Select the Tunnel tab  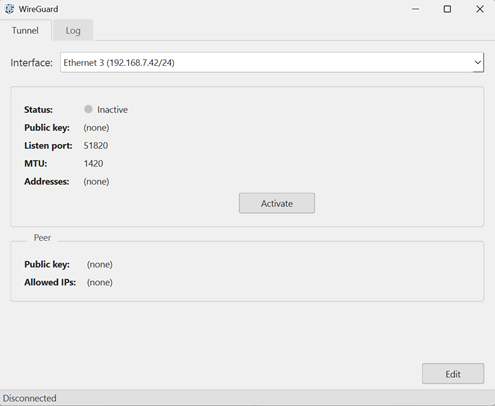coord(25,30)
